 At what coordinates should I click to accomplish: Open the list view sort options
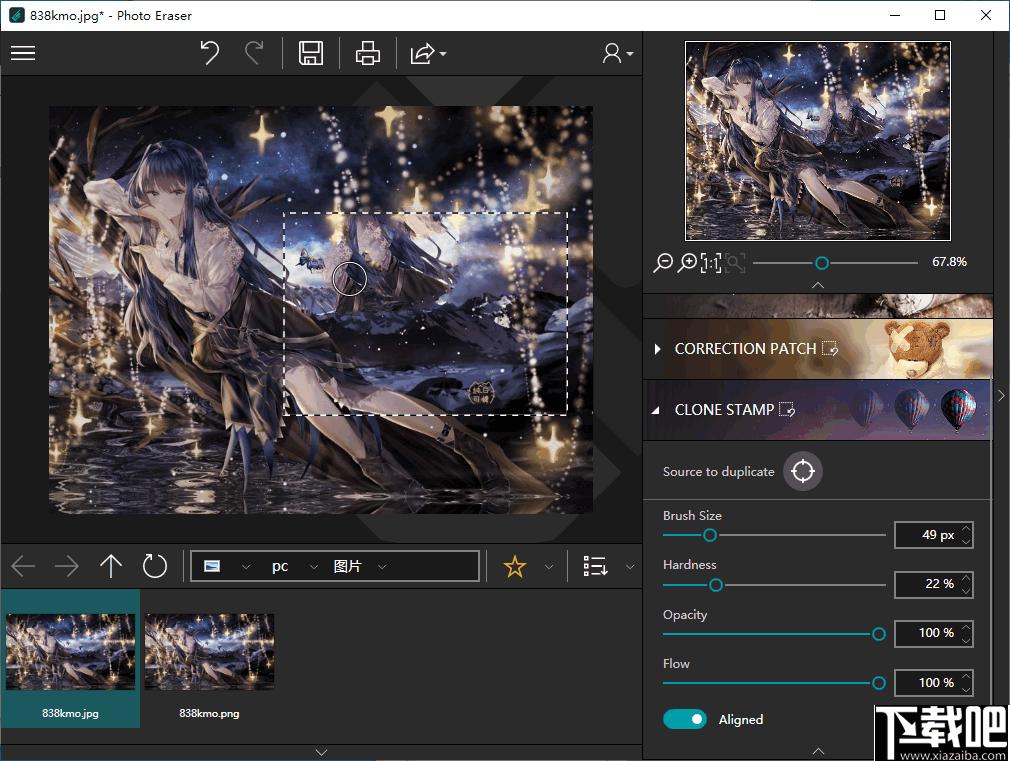coord(595,566)
